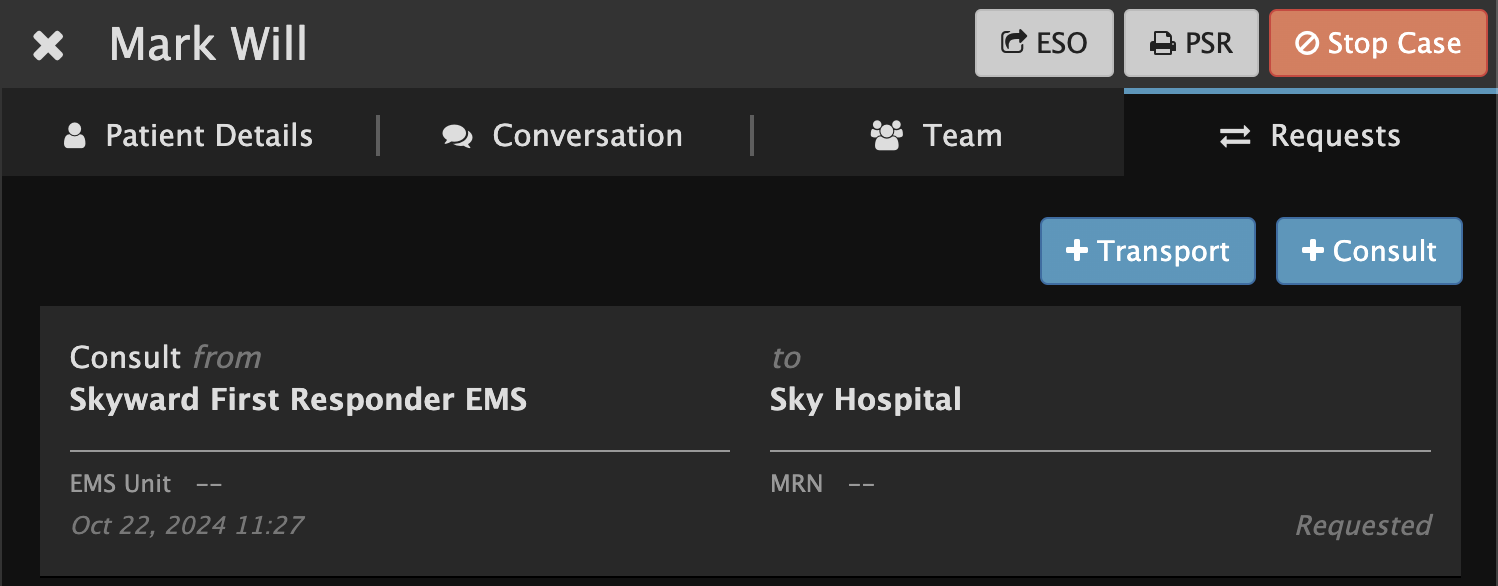Viewport: 1498px width, 586px height.
Task: Switch to the Conversation tab
Action: tap(563, 135)
